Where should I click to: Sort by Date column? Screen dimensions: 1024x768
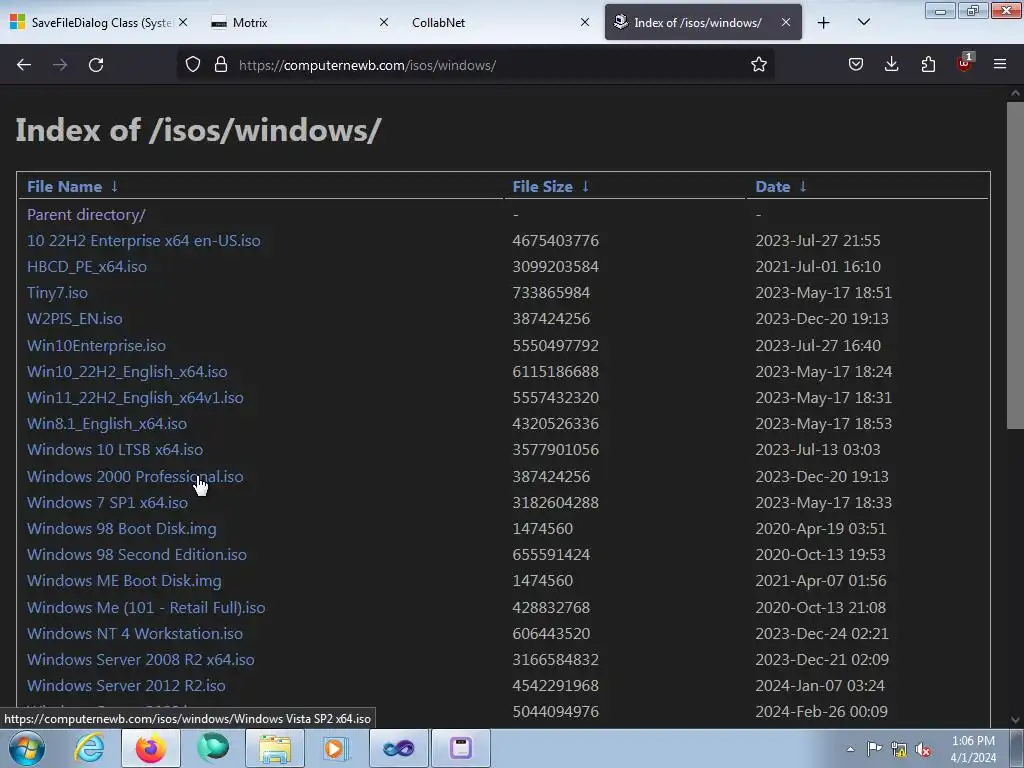click(773, 187)
